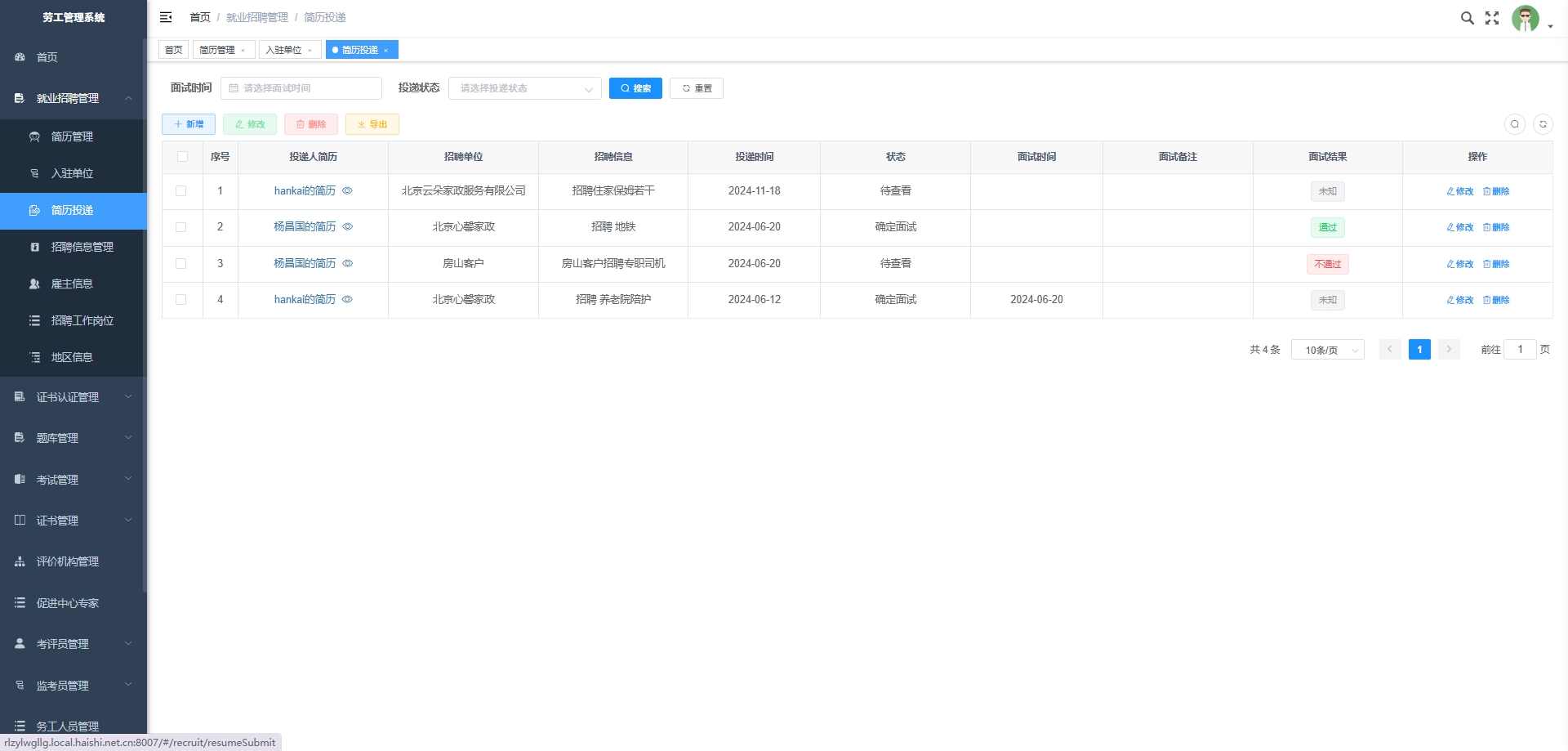Click 删除 in row 3
This screenshot has height=751, width=1568.
point(1496,264)
